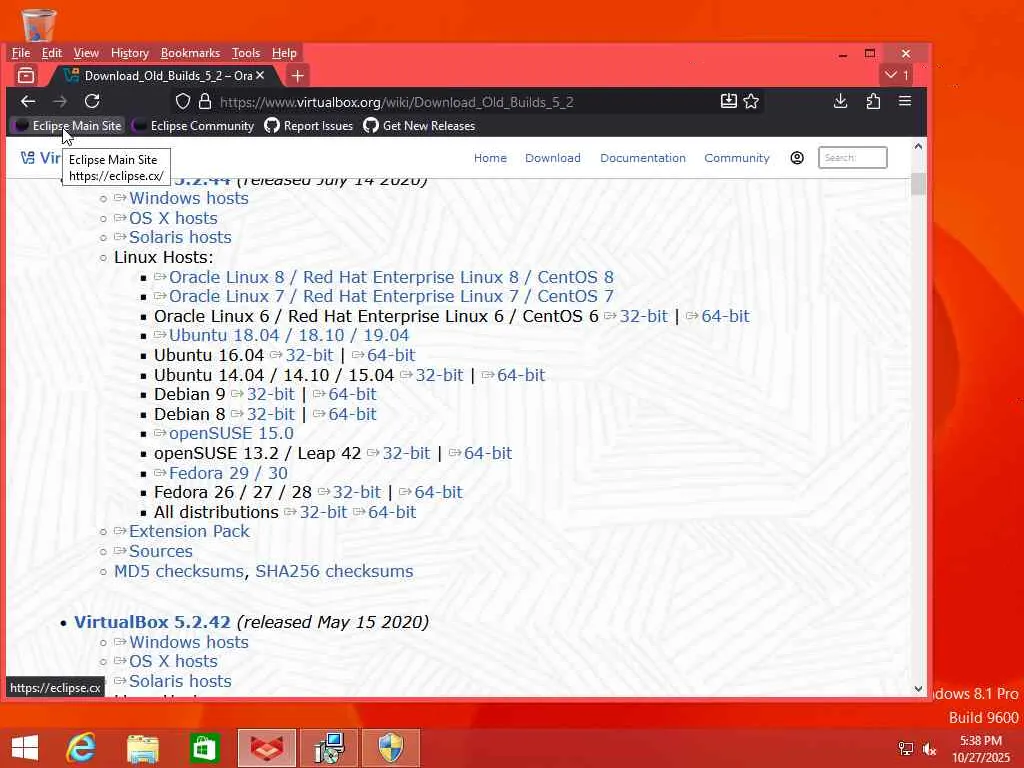Open the Download navigation link

coord(552,158)
